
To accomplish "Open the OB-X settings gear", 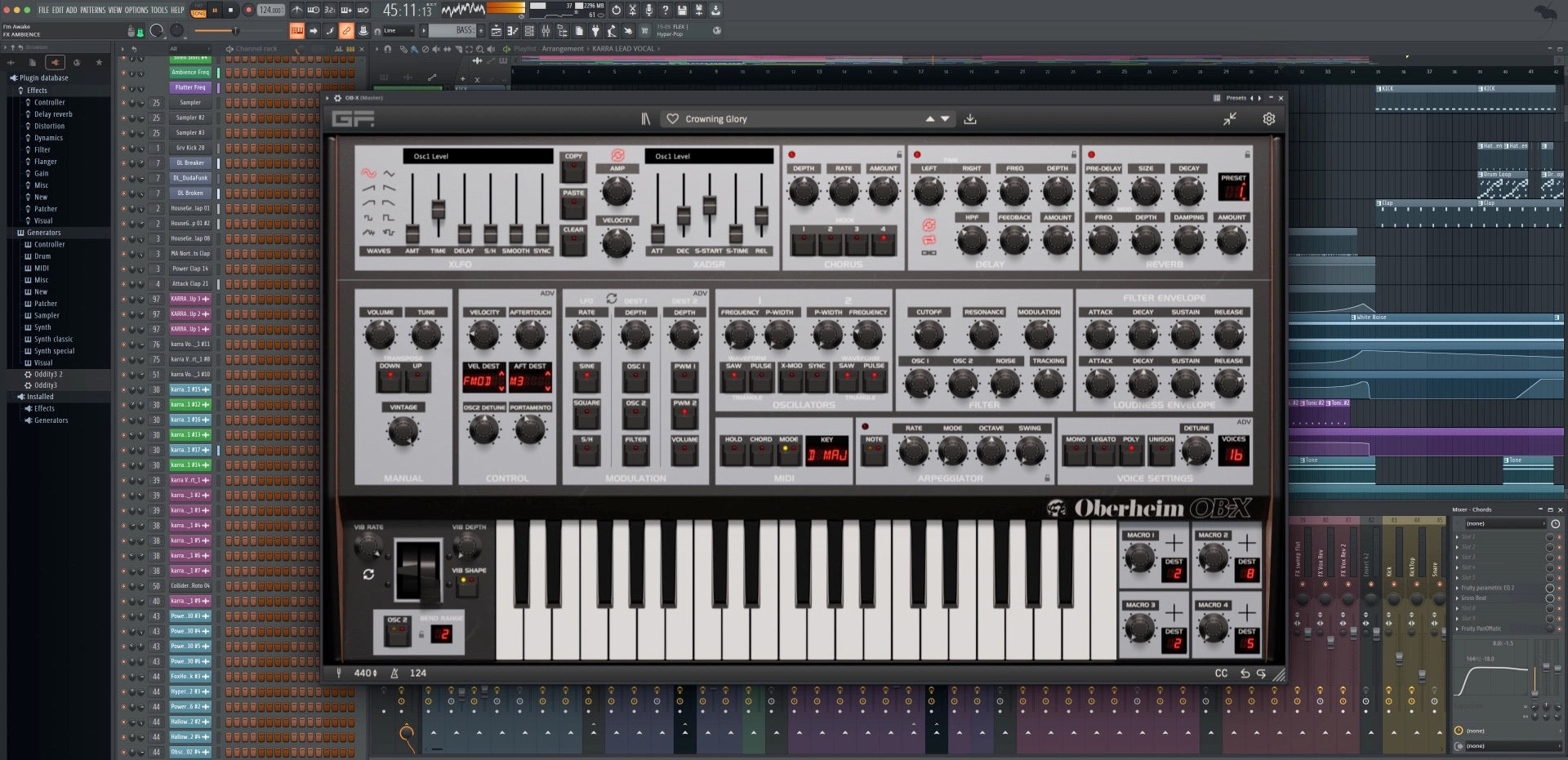I will (1269, 118).
